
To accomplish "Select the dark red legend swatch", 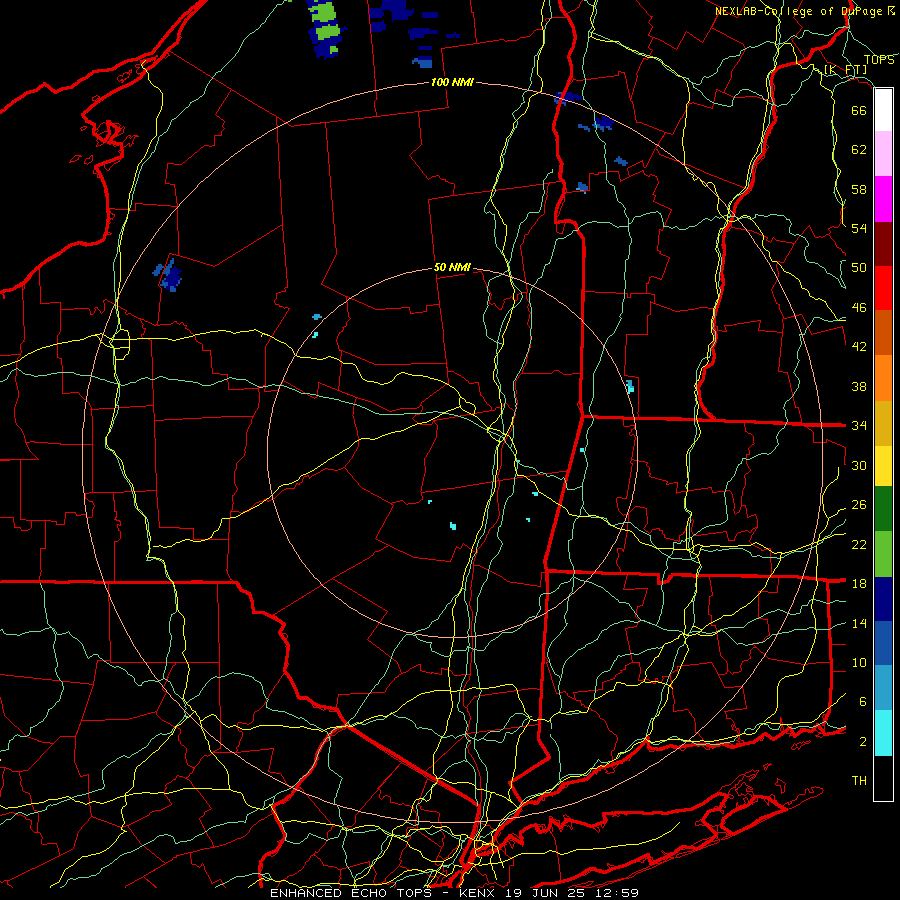I will pyautogui.click(x=883, y=244).
